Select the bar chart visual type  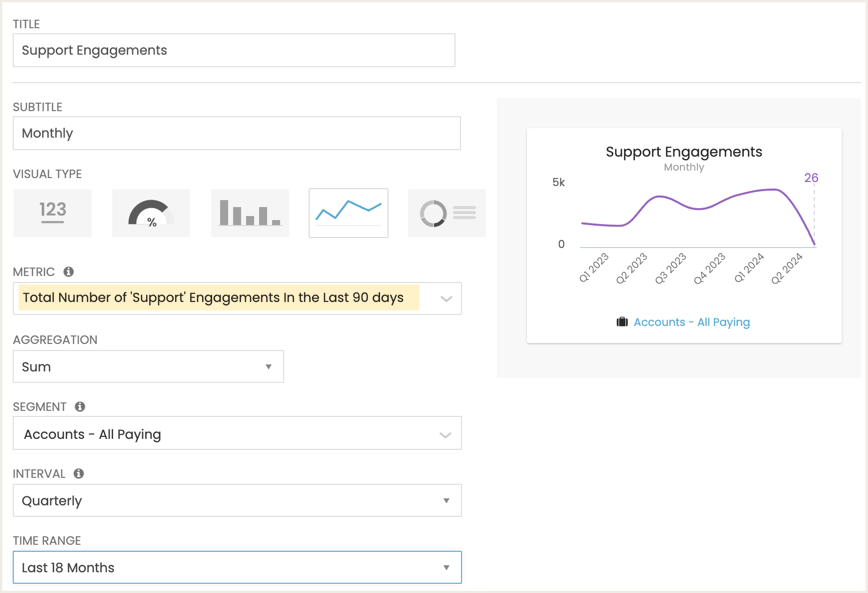tap(250, 213)
